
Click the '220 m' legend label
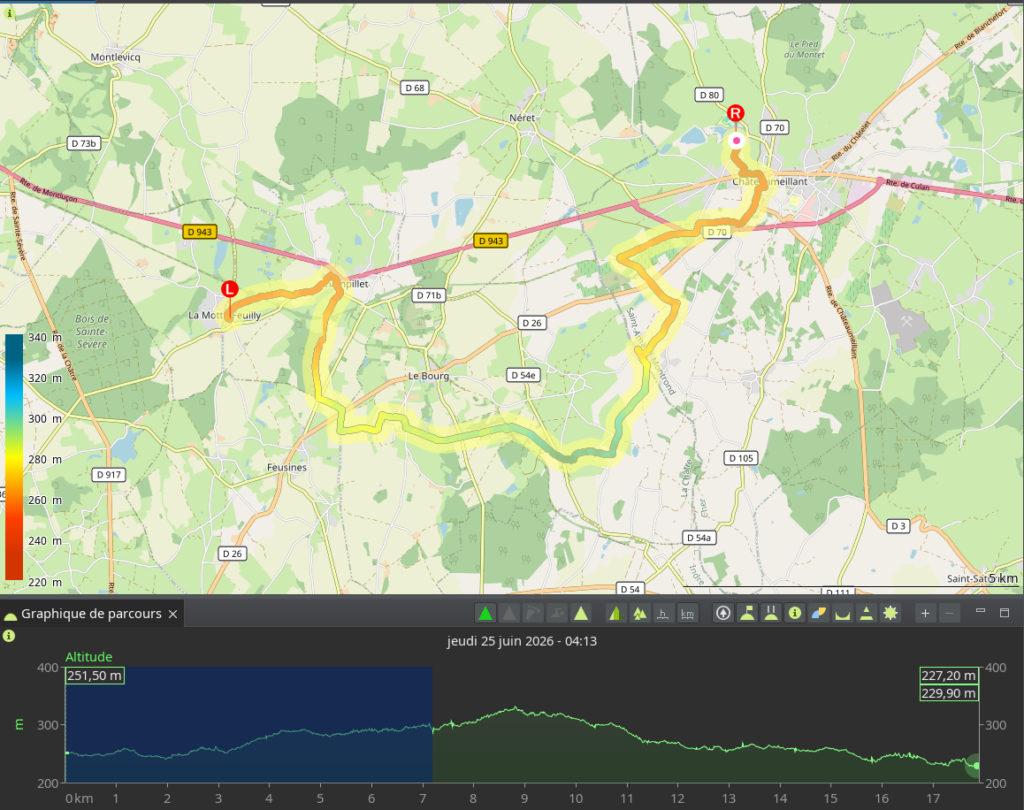point(44,582)
